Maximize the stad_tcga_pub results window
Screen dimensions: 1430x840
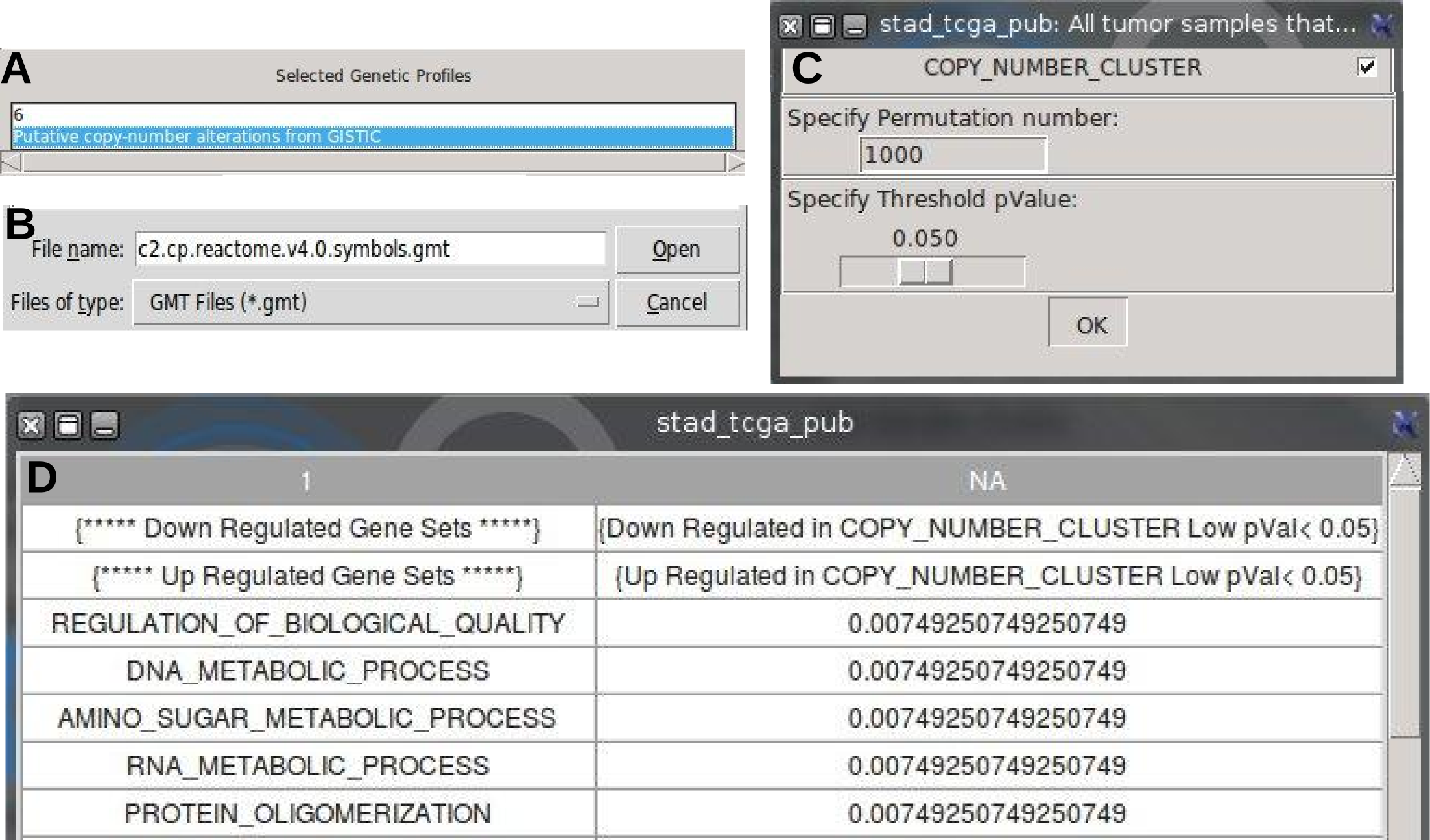coord(67,426)
